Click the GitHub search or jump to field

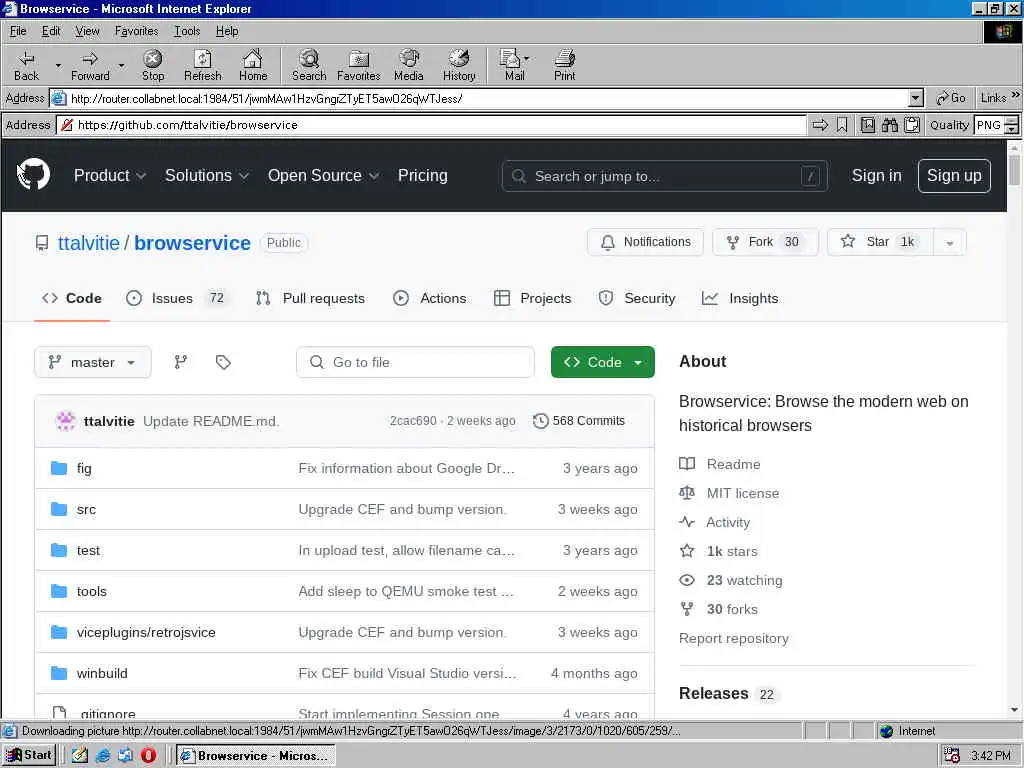(665, 176)
